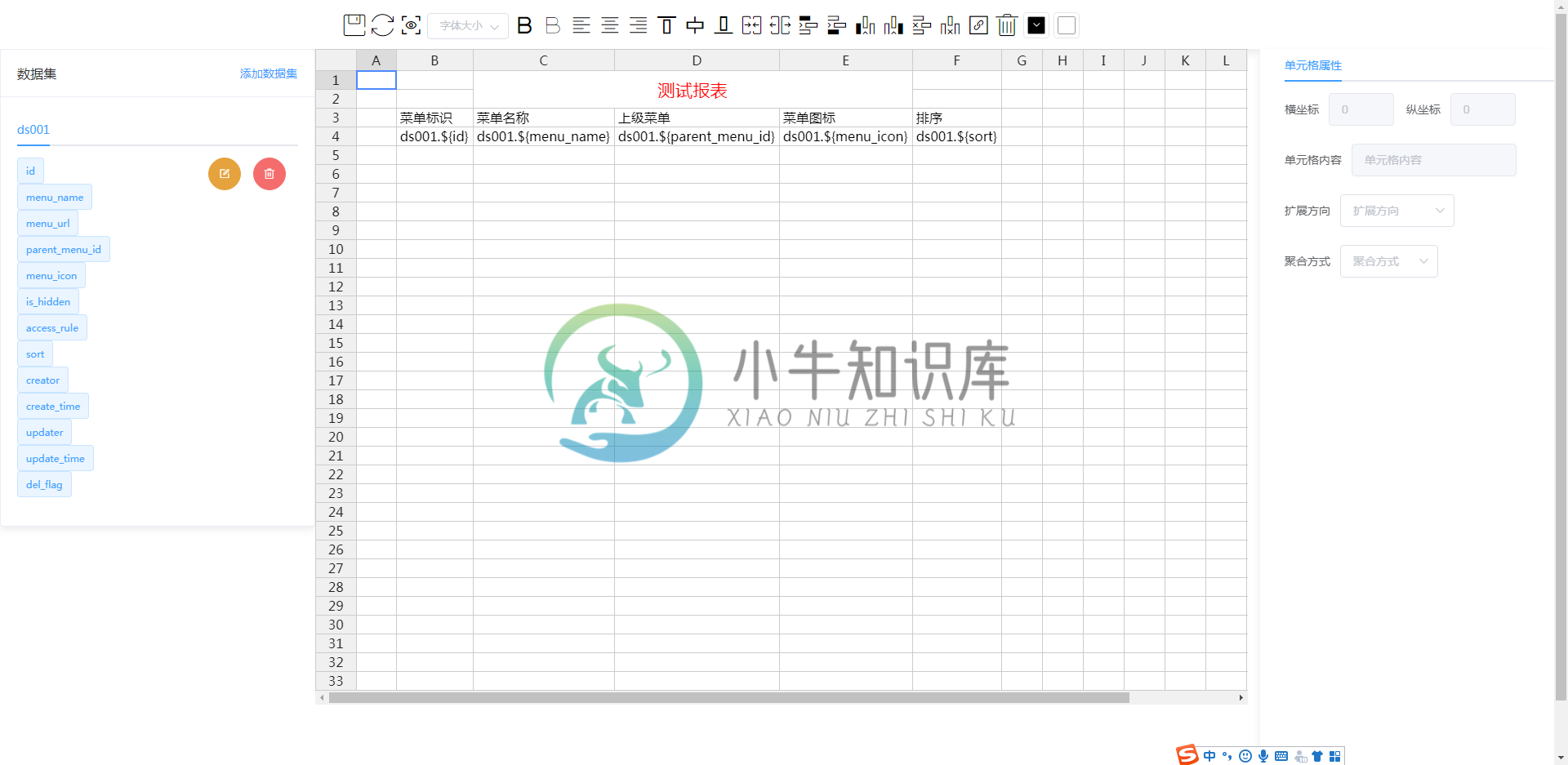
Task: Select column header D
Action: pyautogui.click(x=697, y=60)
